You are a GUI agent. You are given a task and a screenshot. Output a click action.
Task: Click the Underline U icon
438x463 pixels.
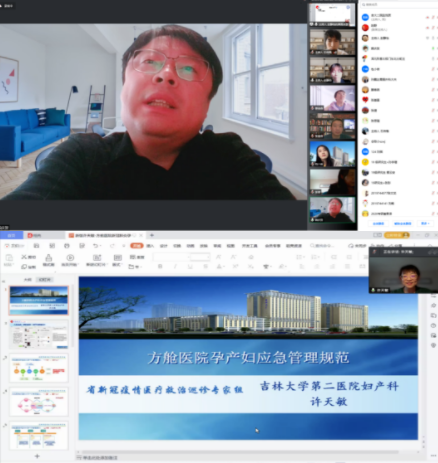click(190, 266)
